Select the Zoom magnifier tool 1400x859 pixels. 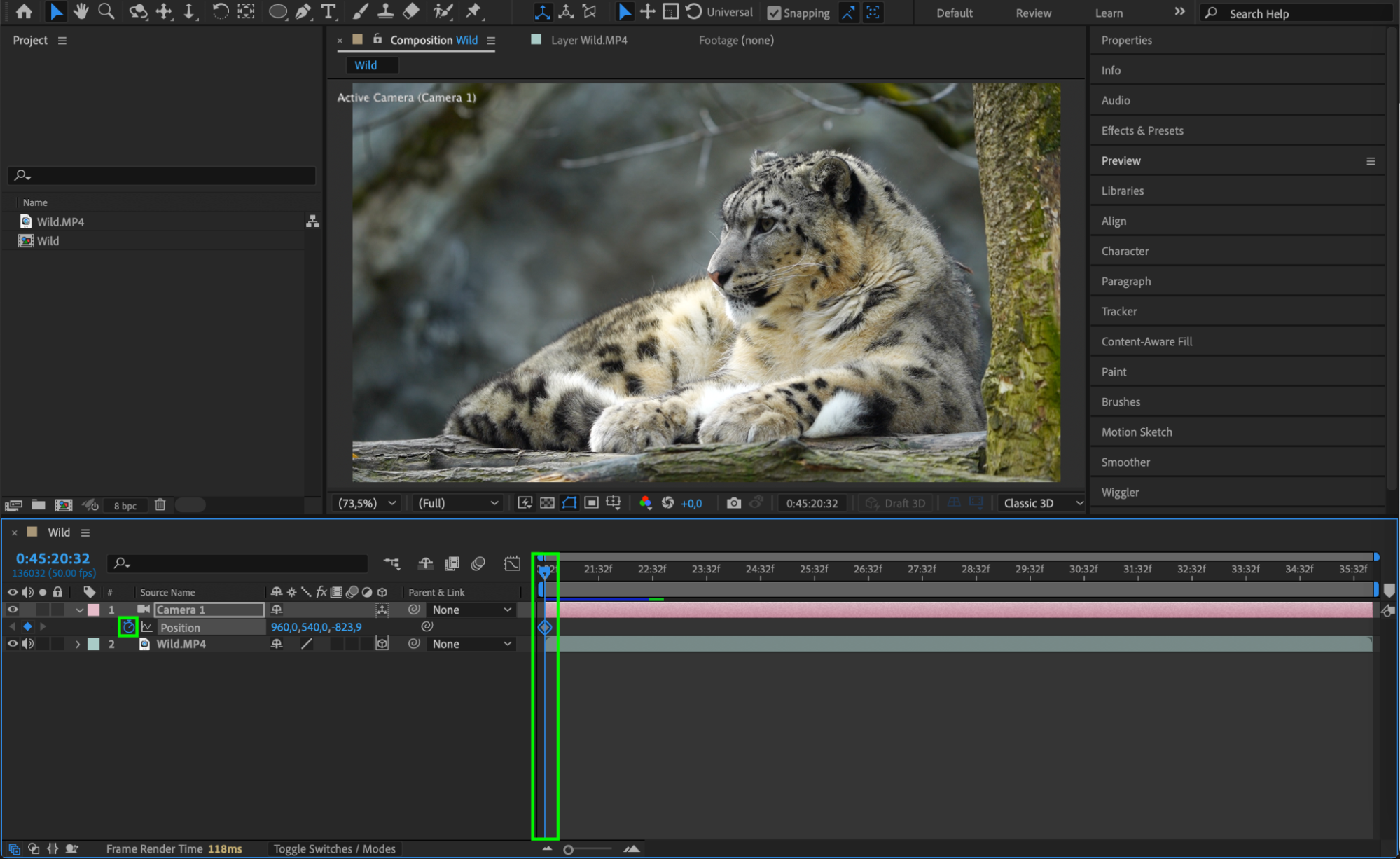tap(106, 11)
